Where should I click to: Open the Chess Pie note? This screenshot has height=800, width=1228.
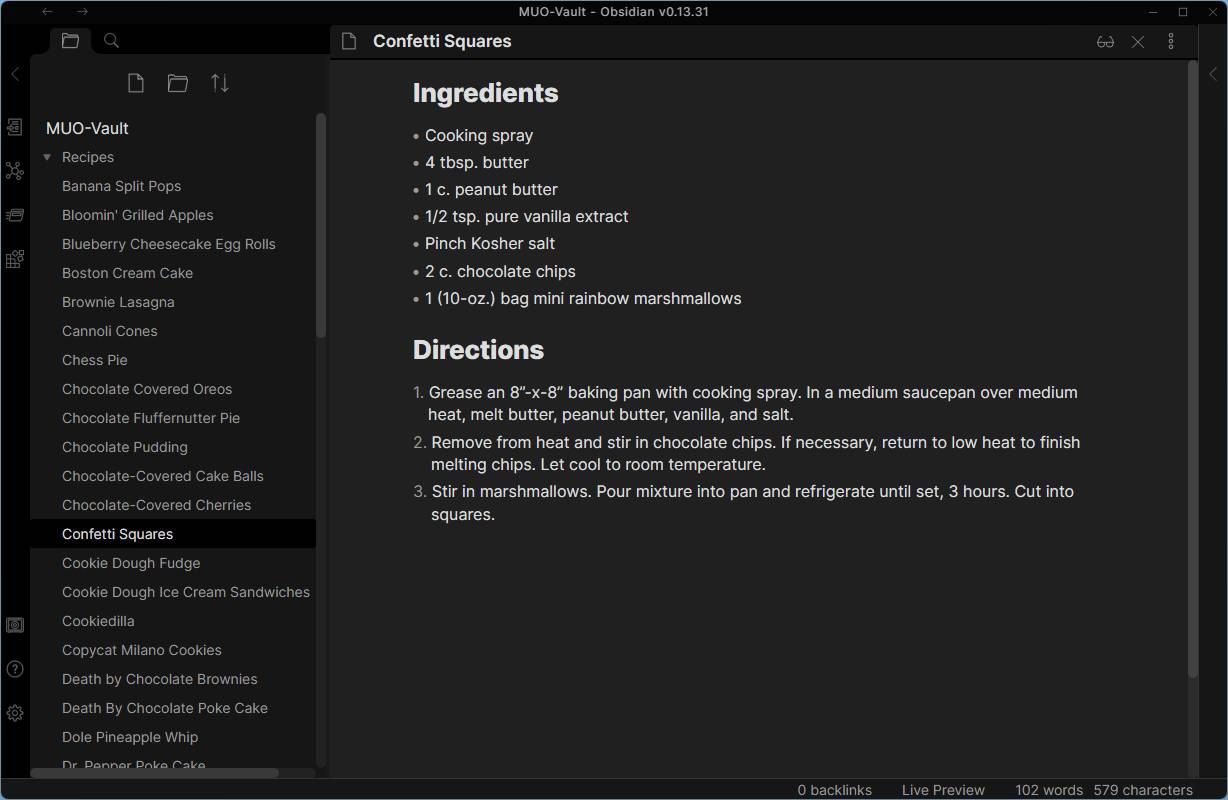click(x=173, y=360)
